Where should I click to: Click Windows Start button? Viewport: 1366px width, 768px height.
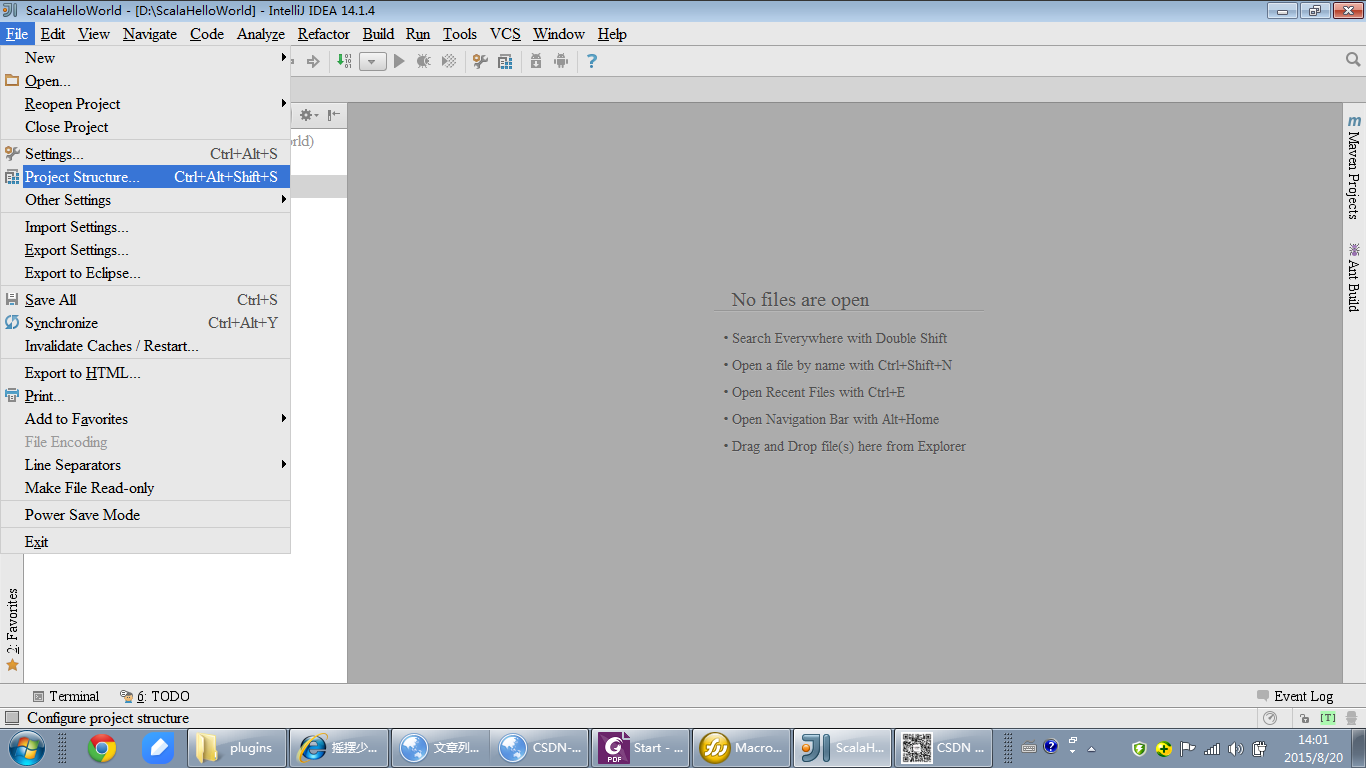point(26,748)
